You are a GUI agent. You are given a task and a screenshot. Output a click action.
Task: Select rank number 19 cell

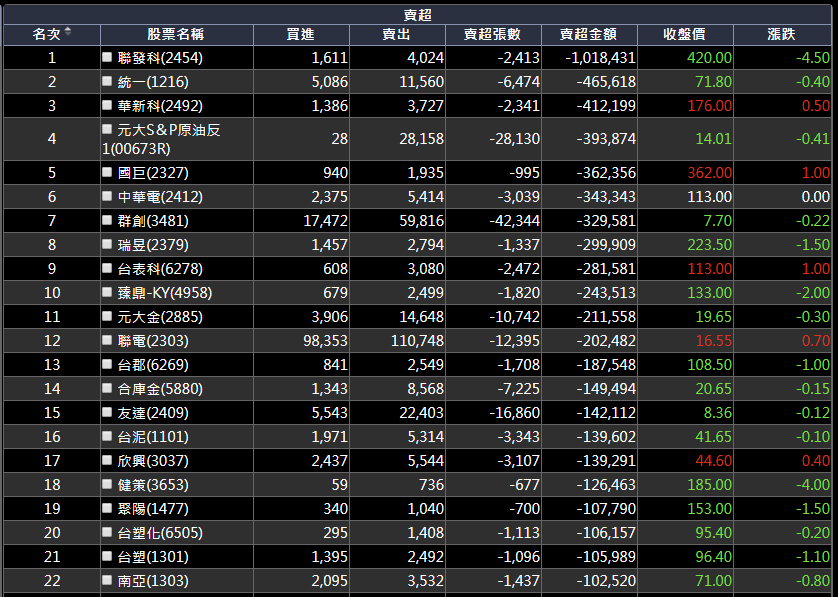tap(52, 508)
